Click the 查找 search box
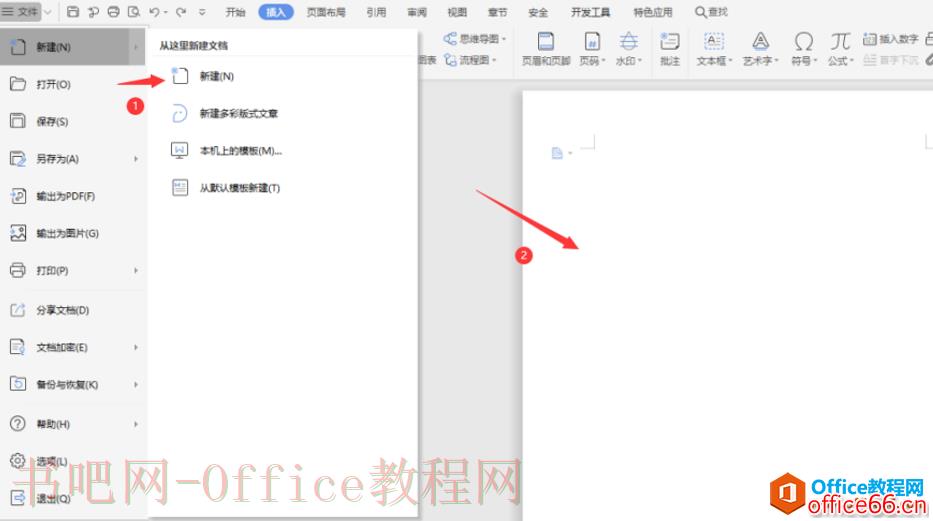 (x=712, y=12)
